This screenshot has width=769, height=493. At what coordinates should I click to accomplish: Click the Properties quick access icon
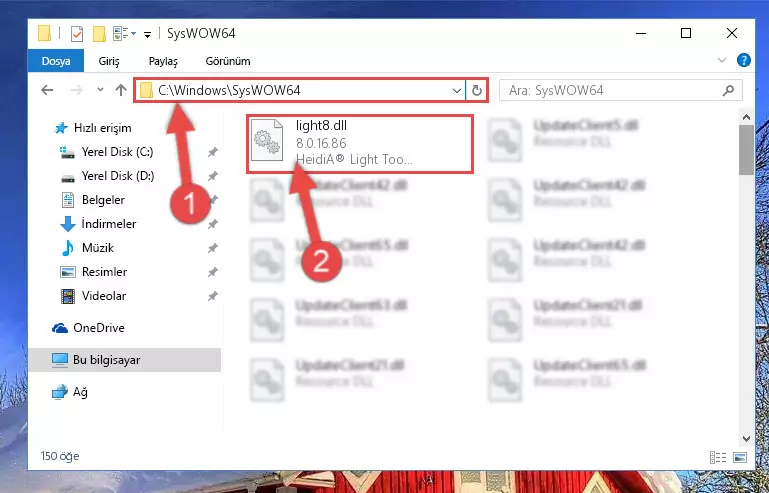(x=77, y=34)
